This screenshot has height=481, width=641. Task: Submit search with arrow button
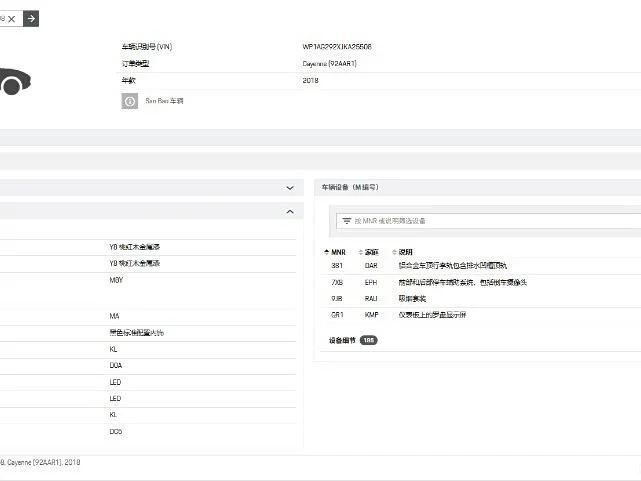[x=31, y=18]
